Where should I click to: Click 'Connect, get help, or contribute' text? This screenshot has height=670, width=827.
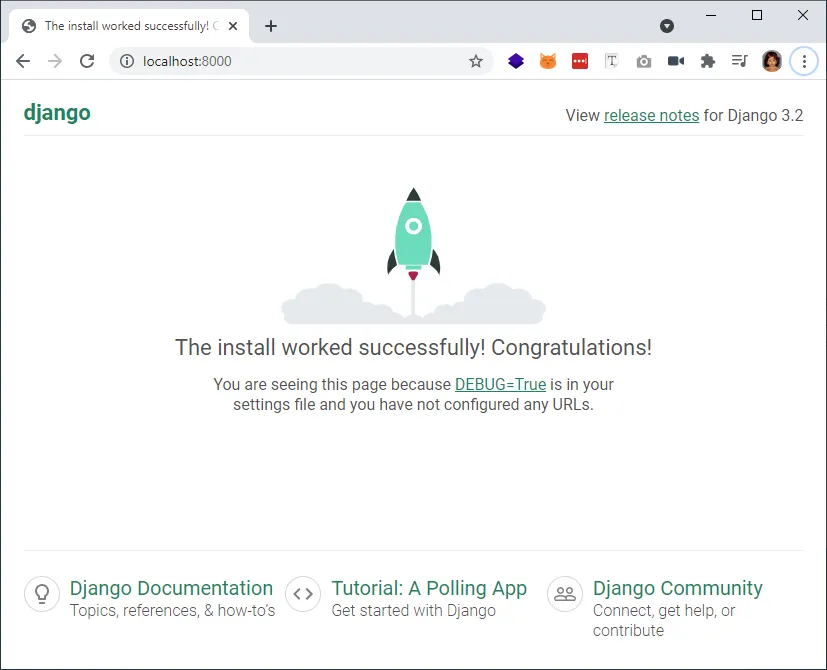click(664, 620)
